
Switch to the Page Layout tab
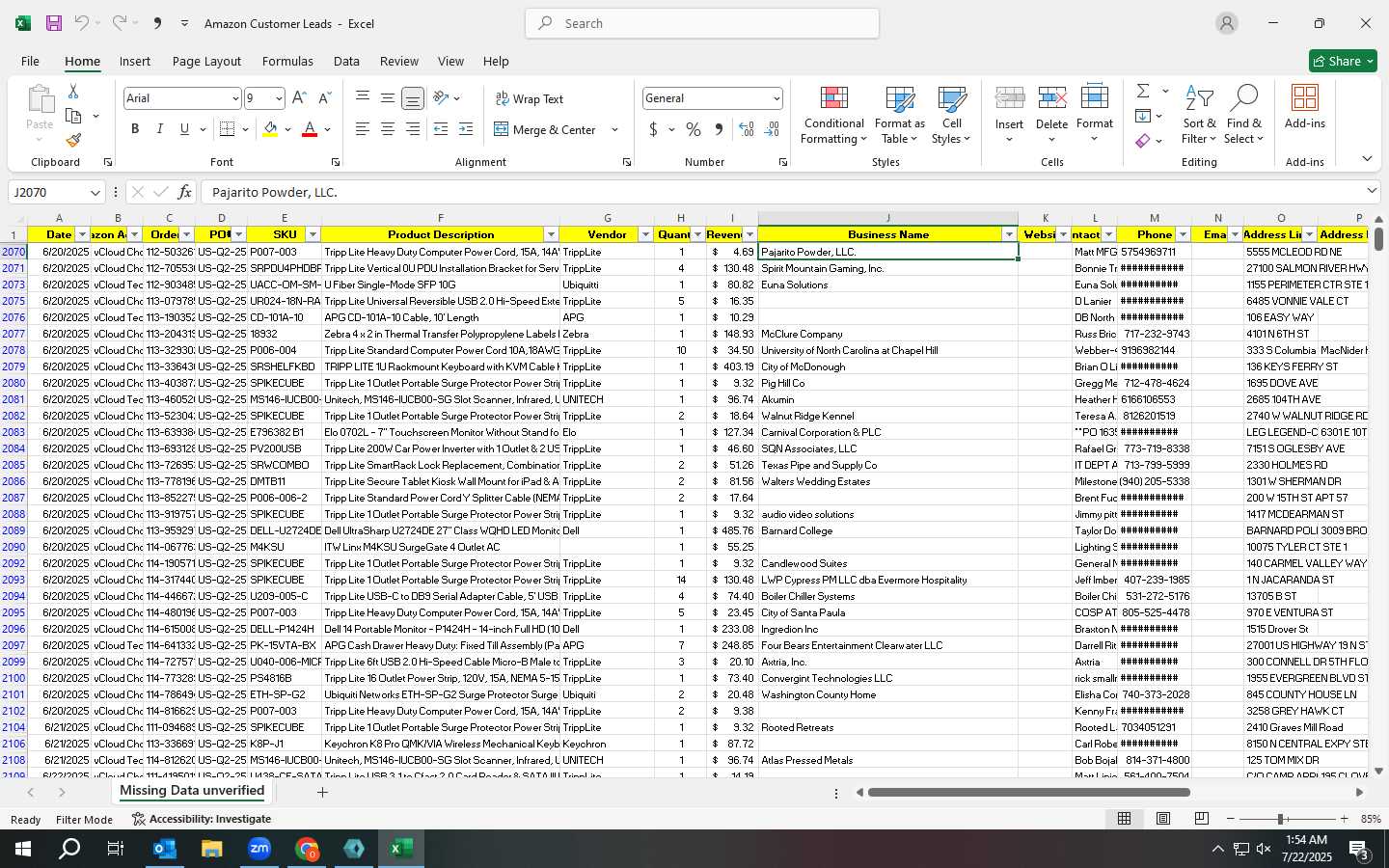206,61
